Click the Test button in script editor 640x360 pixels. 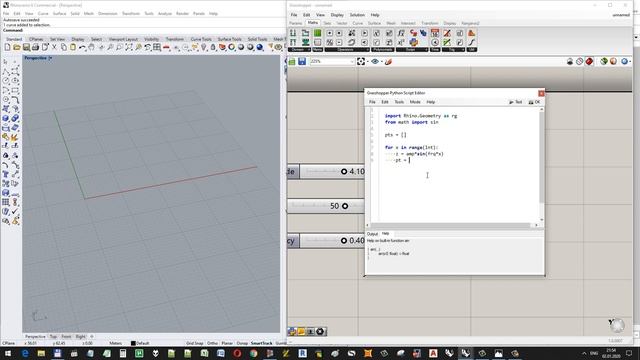(516, 102)
